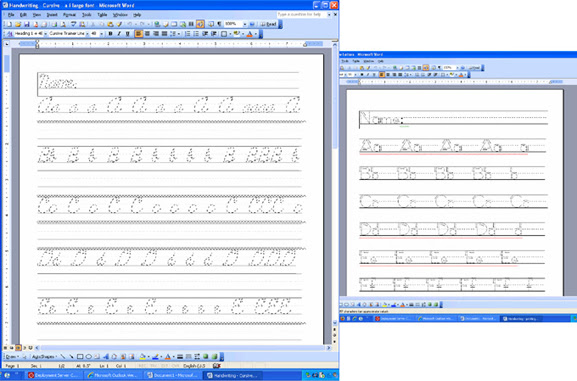Open the Zoom 100% dropdown in front window
Image resolution: width=577 pixels, height=381 pixels.
(244, 24)
